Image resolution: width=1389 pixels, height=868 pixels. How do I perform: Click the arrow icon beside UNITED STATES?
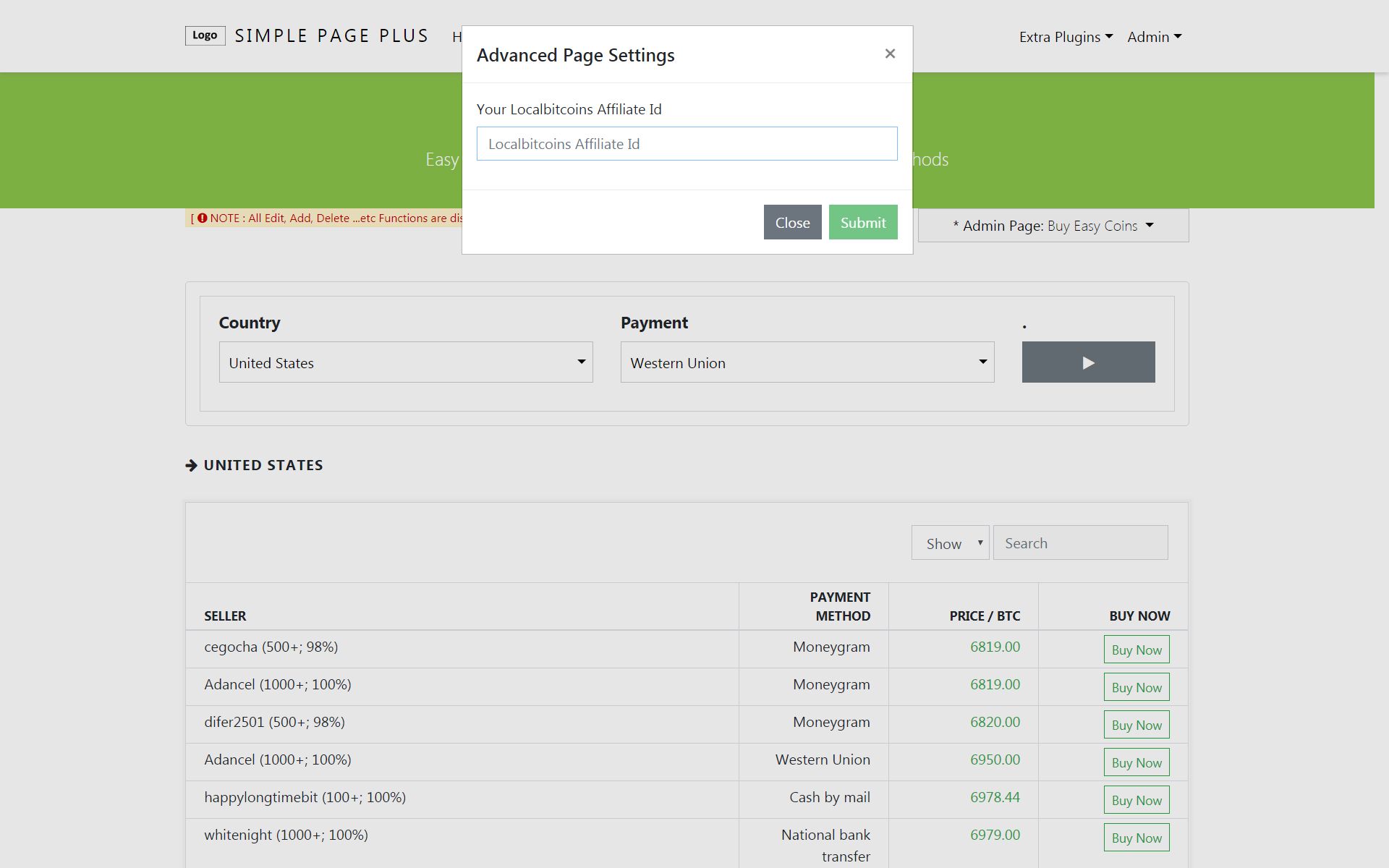191,465
